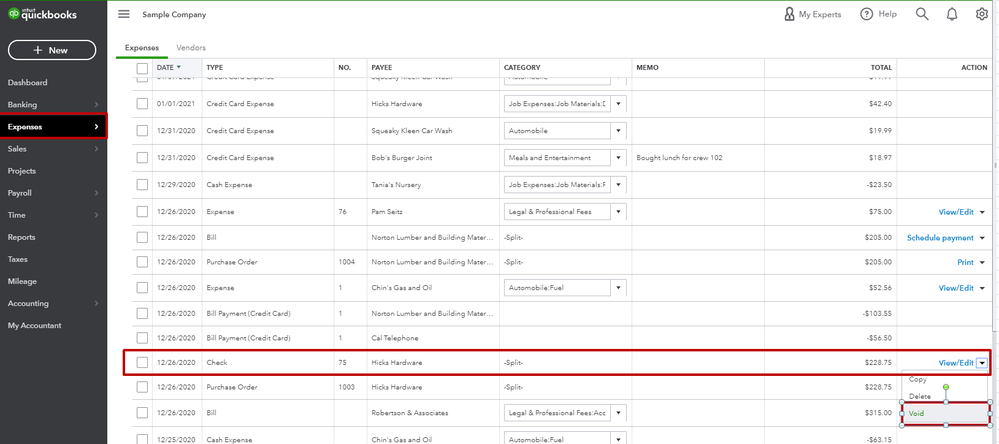The image size is (999, 444).
Task: Click the + New button
Action: click(x=52, y=50)
